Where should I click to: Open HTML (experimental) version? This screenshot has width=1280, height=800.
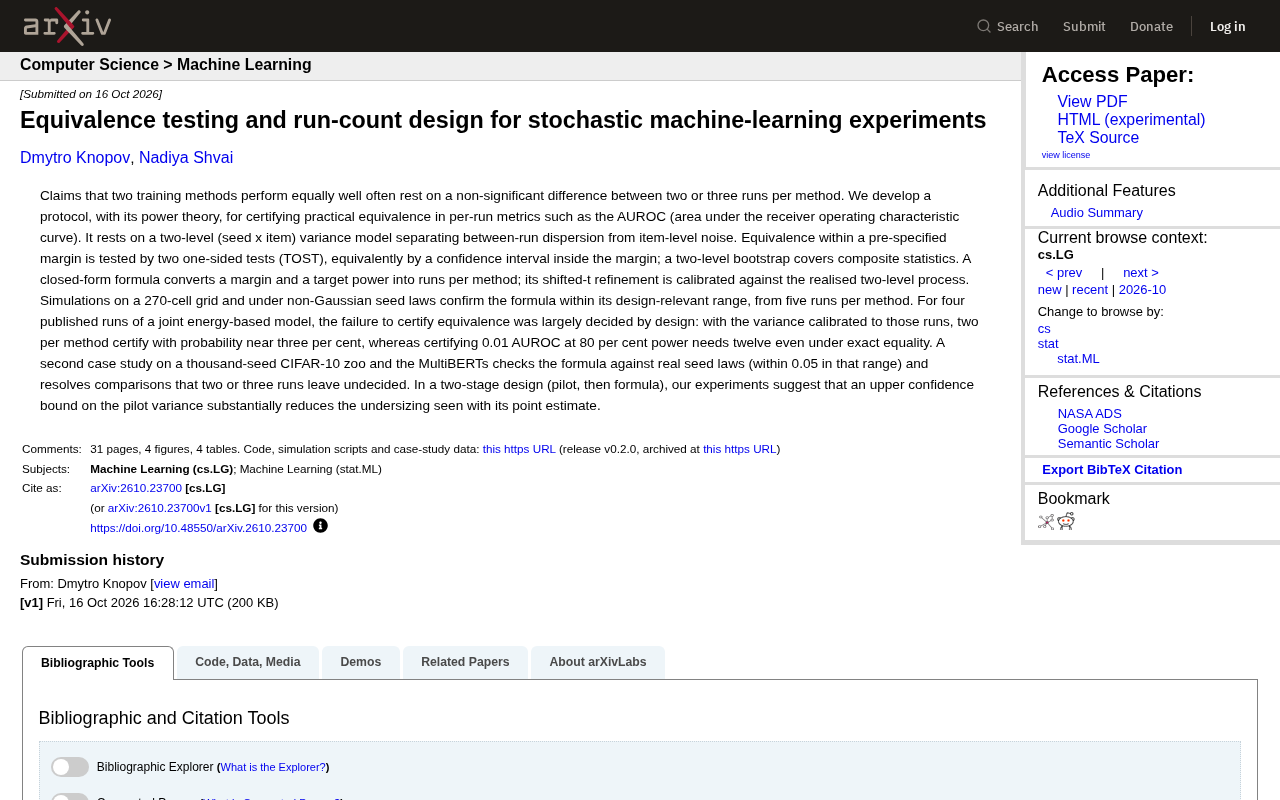(x=1131, y=120)
